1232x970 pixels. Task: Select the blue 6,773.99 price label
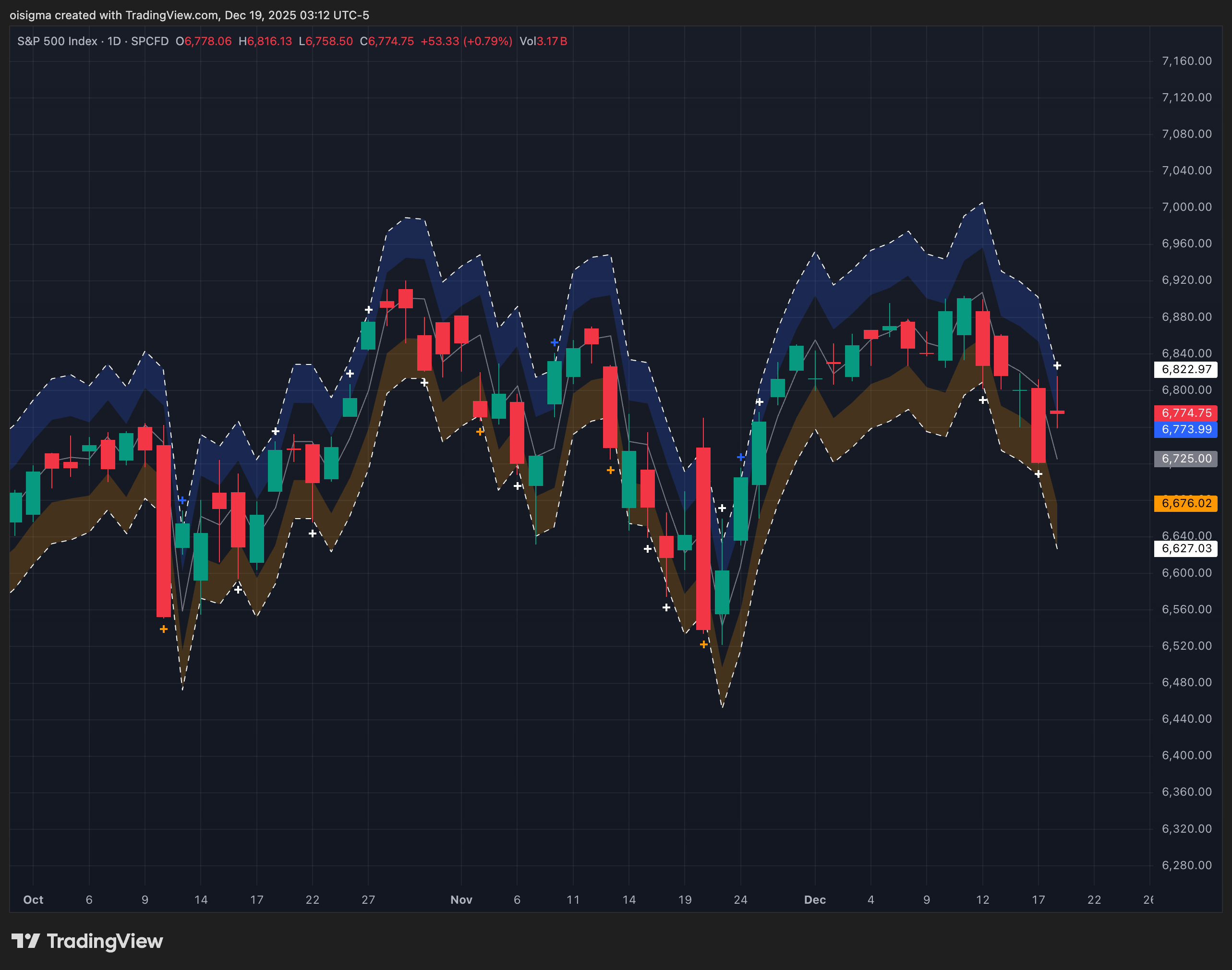(1186, 429)
